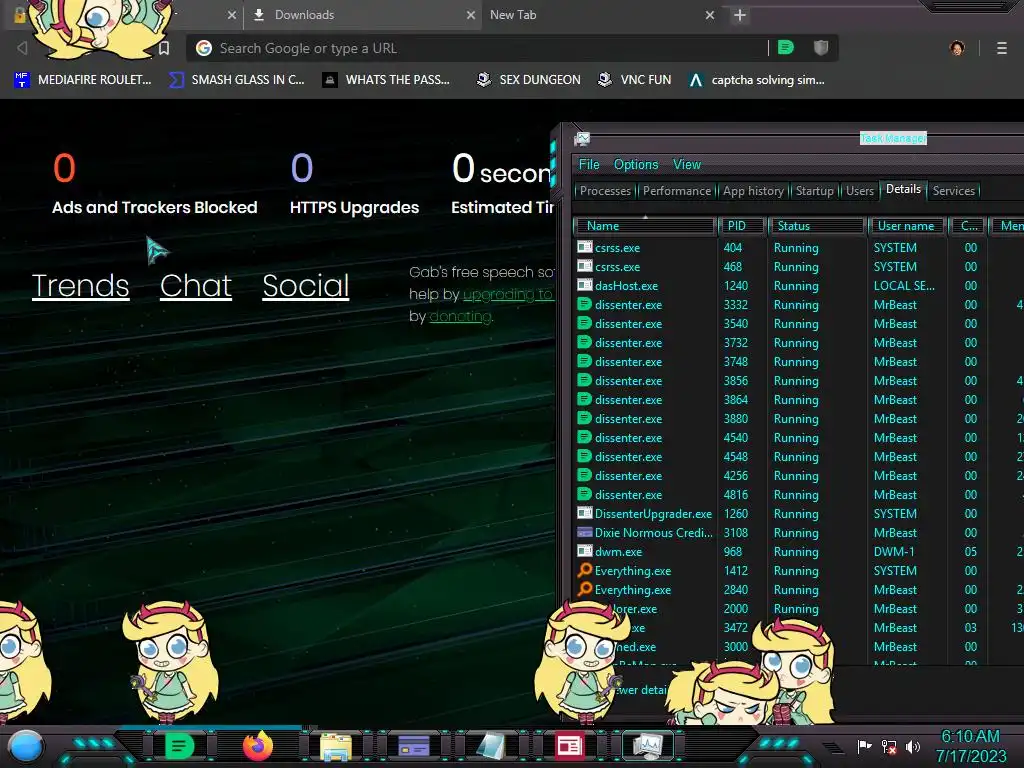Close the New Tab tab
Screen dimensions: 1024x768
(x=710, y=15)
